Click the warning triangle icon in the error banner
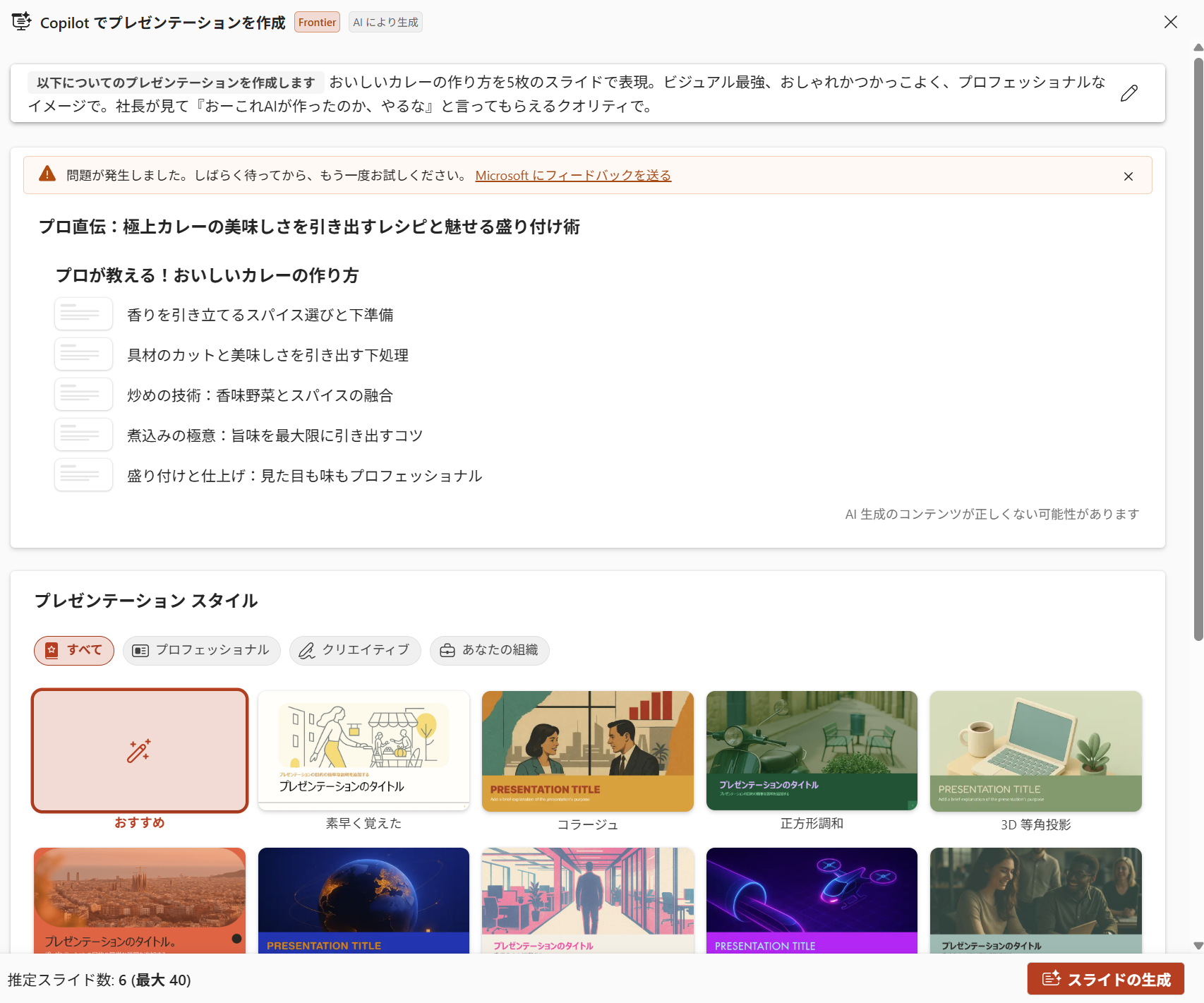The image size is (1204, 1003). click(47, 173)
